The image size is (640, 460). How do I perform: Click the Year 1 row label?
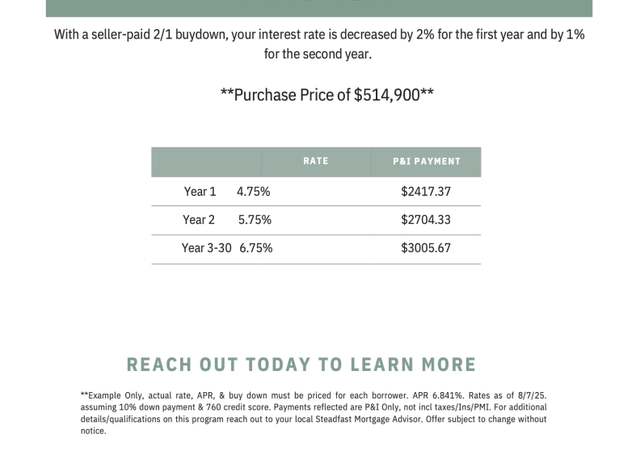(200, 191)
